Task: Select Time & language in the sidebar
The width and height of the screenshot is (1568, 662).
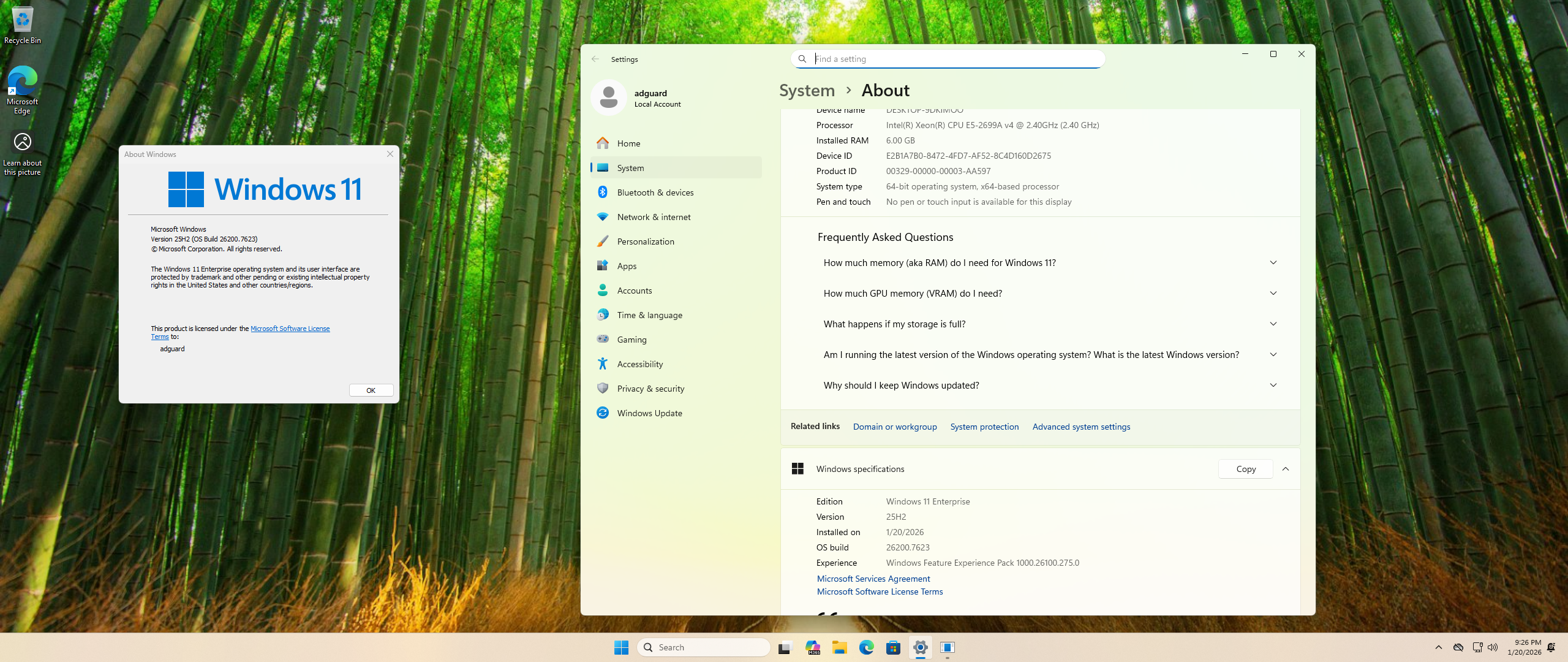Action: [649, 315]
